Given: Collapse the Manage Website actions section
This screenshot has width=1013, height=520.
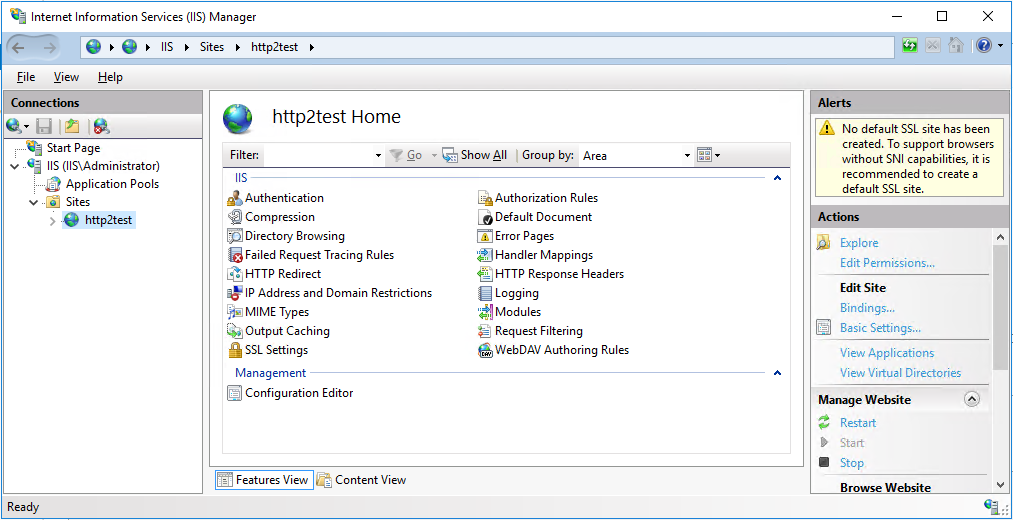Looking at the screenshot, I should 971,399.
